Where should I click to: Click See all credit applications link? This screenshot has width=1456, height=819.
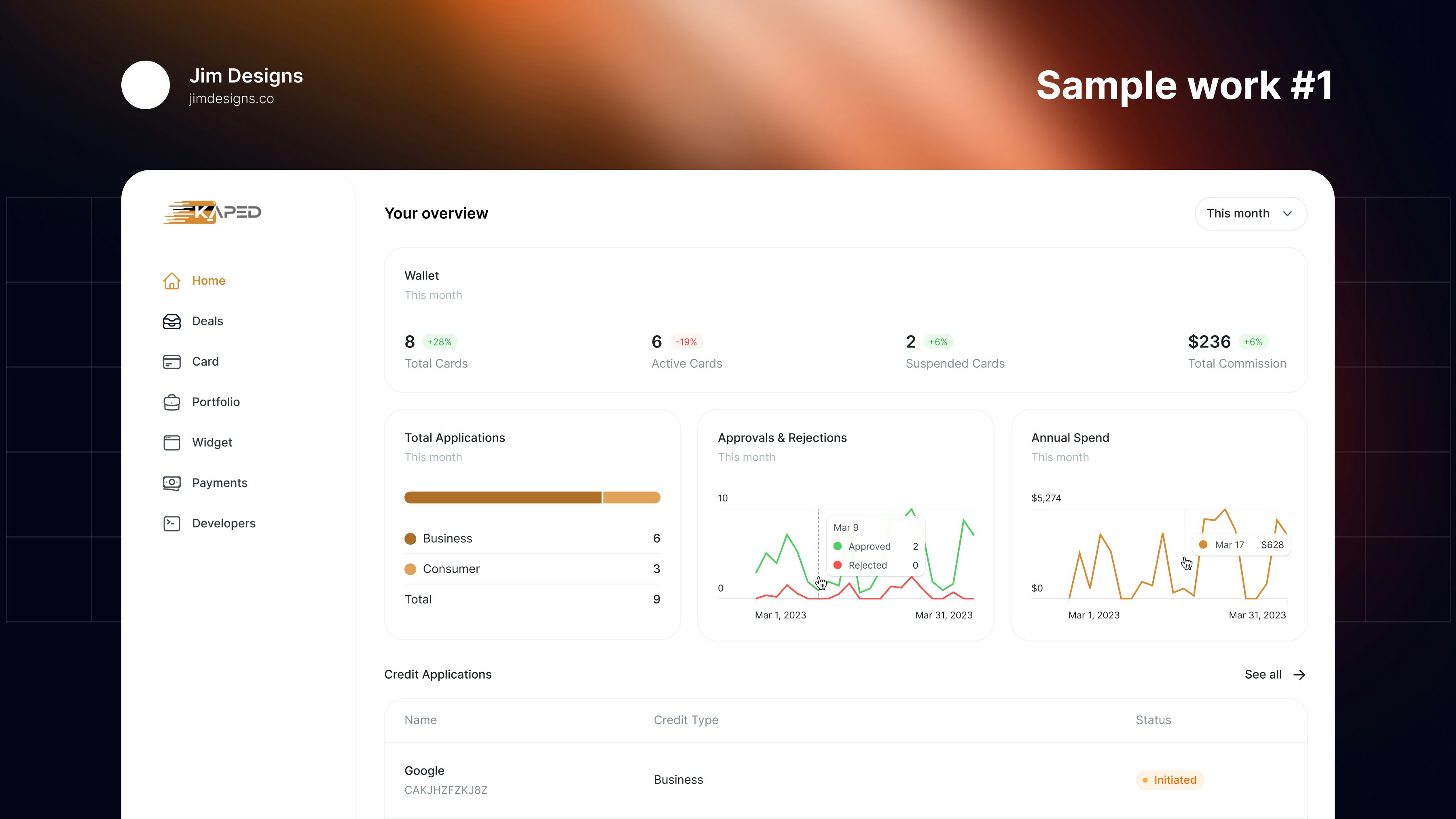[x=1275, y=675]
